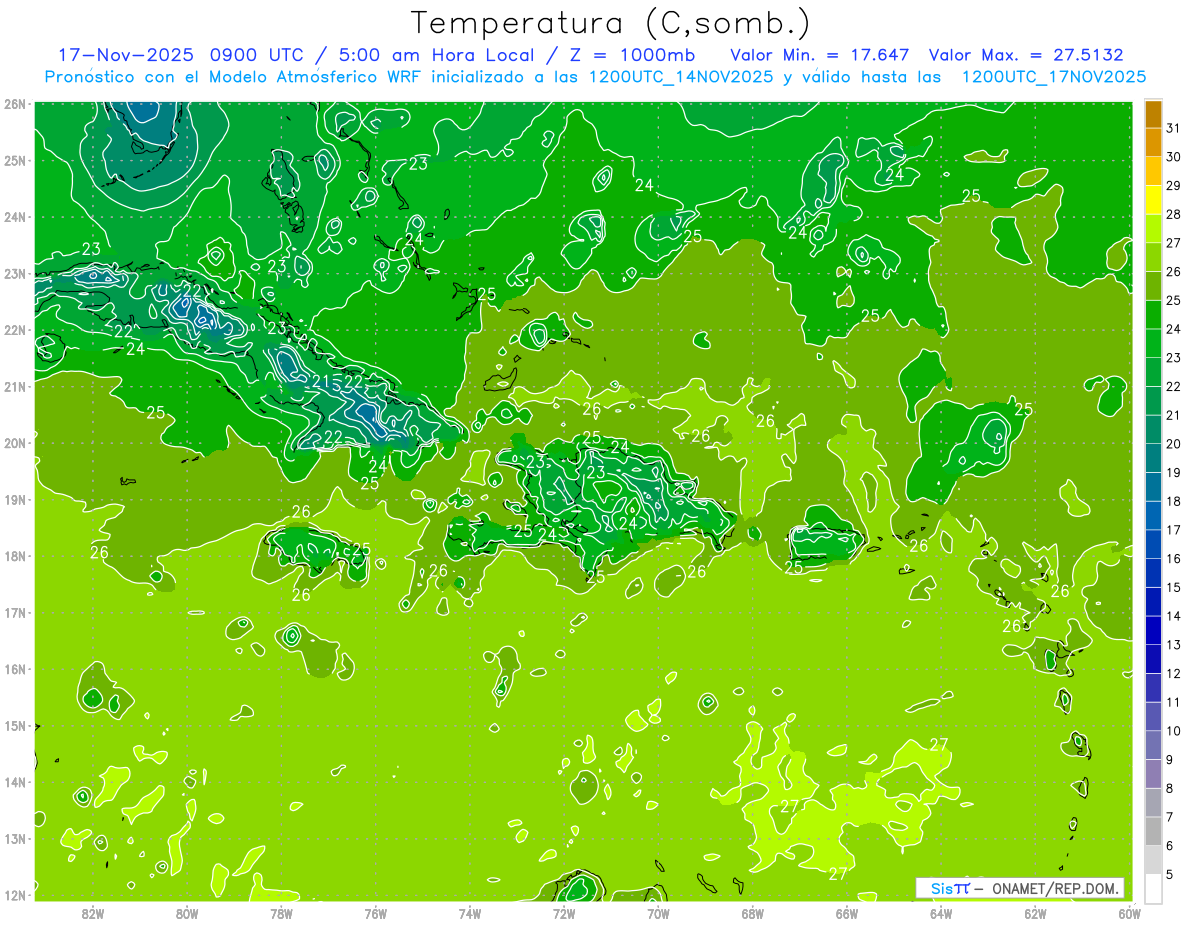Viewport: 1200px width, 927px height.
Task: Click the legend value 20
Action: click(1173, 443)
